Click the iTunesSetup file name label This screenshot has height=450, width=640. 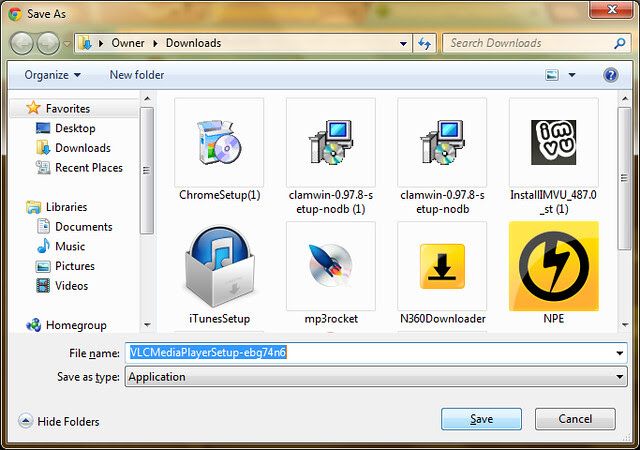point(219,319)
